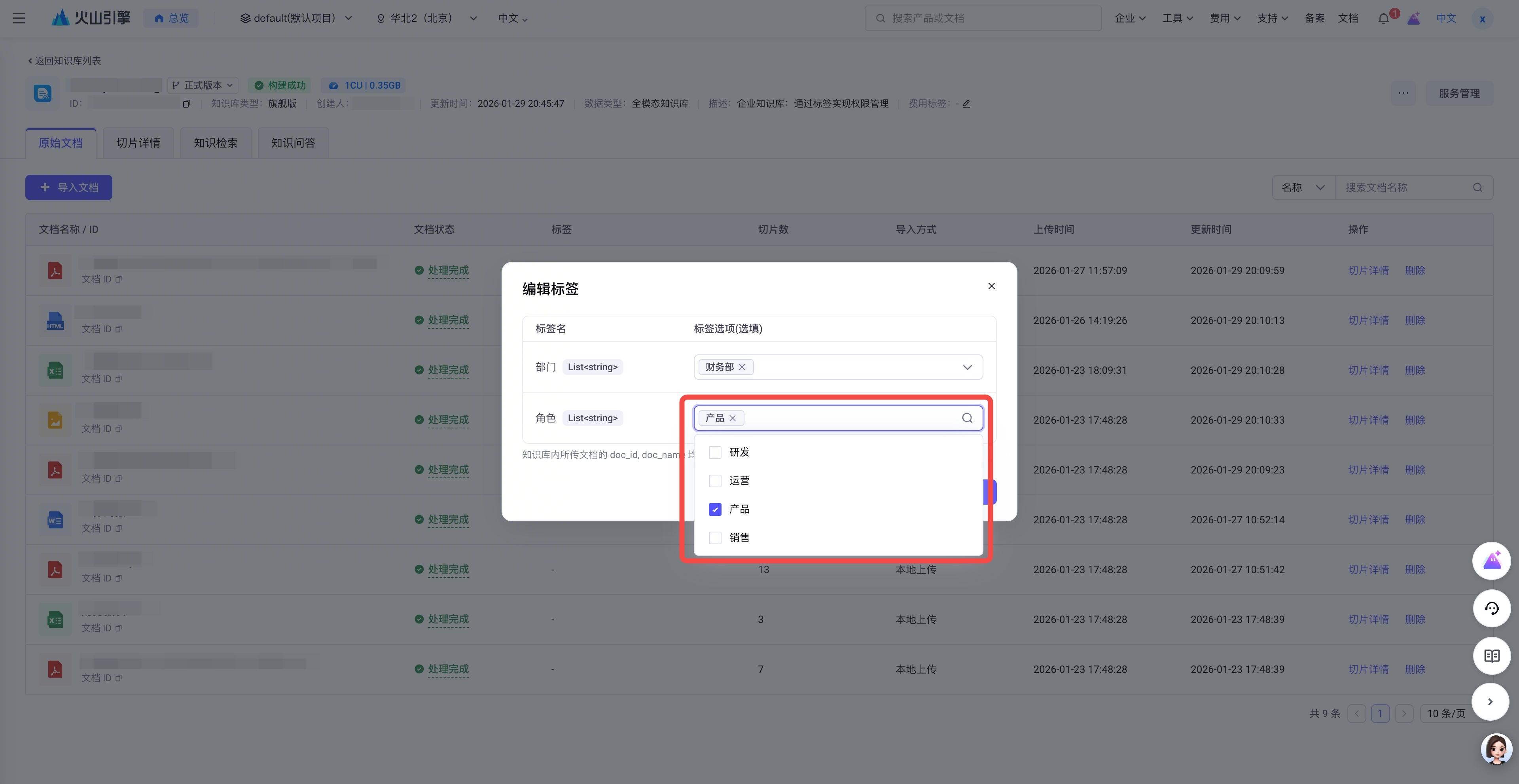Click the edit pencil next to 费用标签
Image resolution: width=1519 pixels, height=784 pixels.
pyautogui.click(x=966, y=104)
